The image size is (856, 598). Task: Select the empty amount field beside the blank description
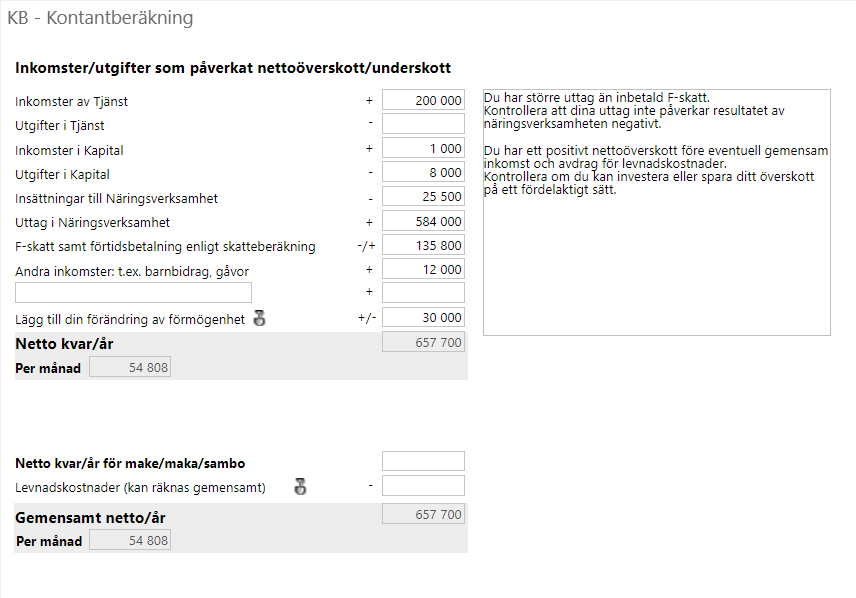pos(423,293)
